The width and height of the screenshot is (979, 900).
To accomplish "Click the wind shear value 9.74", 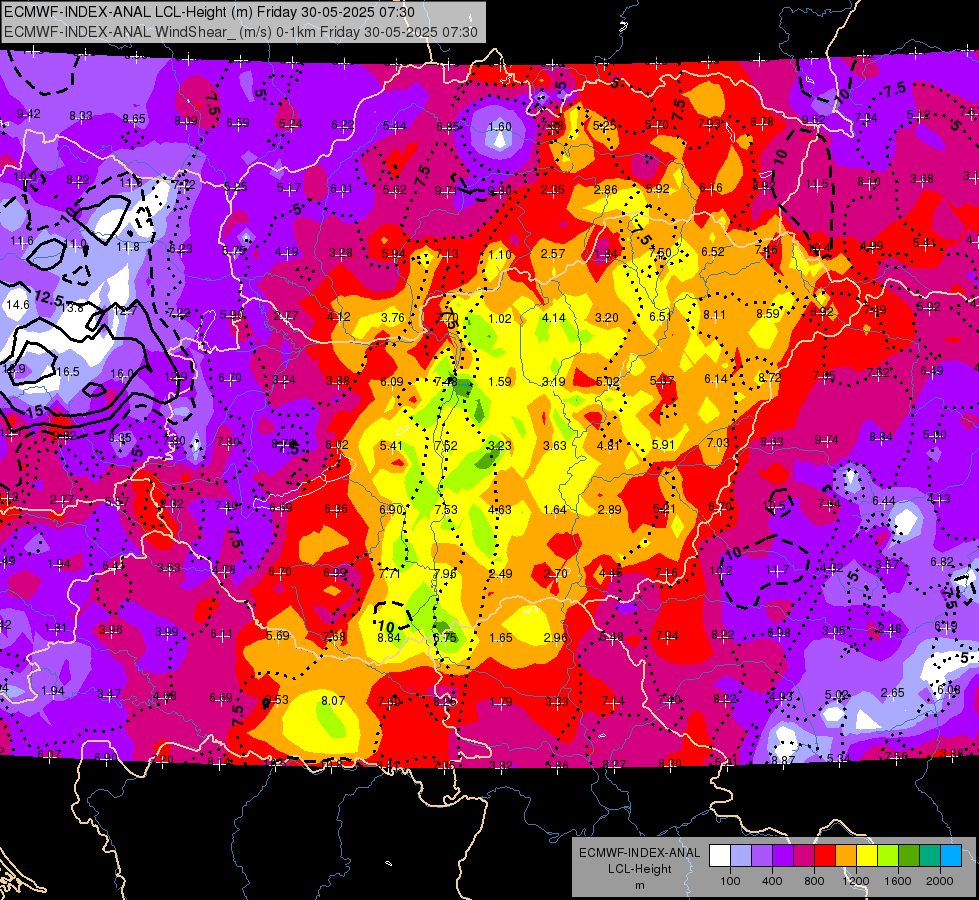I will (x=826, y=440).
